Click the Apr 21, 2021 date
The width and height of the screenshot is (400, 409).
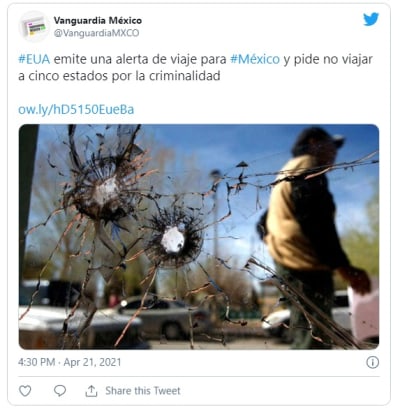click(92, 362)
